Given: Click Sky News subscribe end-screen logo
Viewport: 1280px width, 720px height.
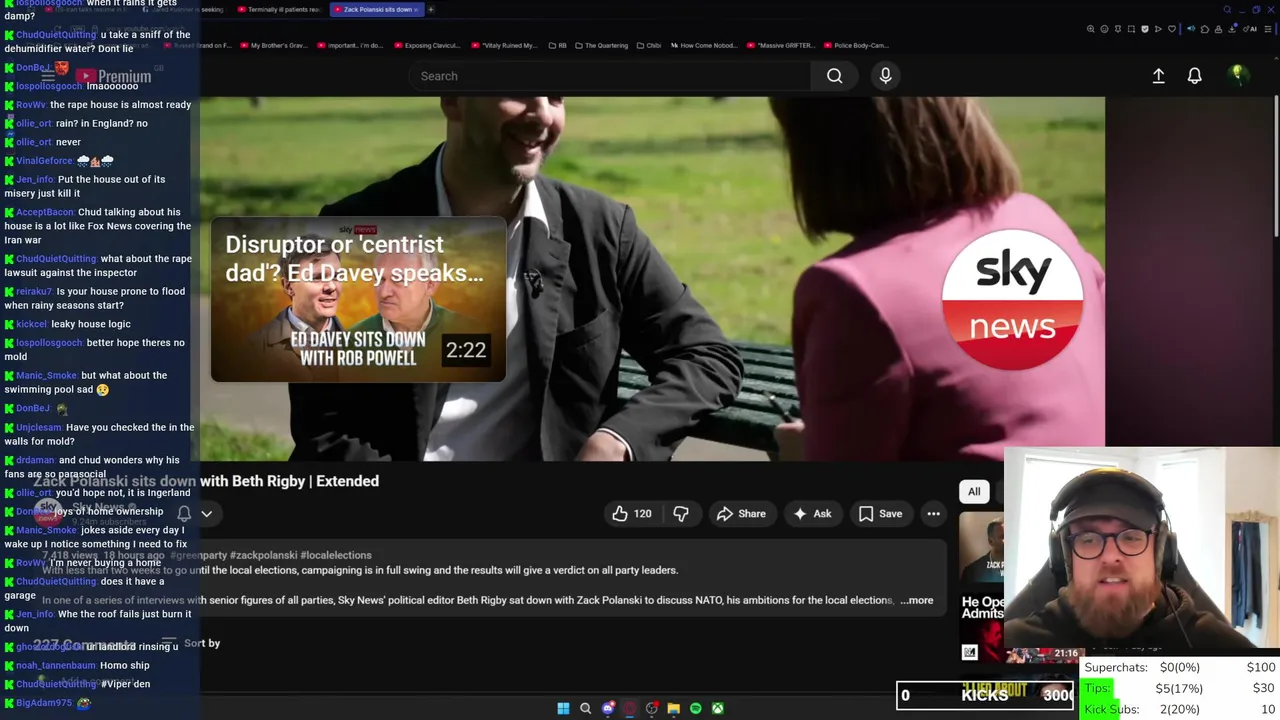Looking at the screenshot, I should (x=1012, y=299).
